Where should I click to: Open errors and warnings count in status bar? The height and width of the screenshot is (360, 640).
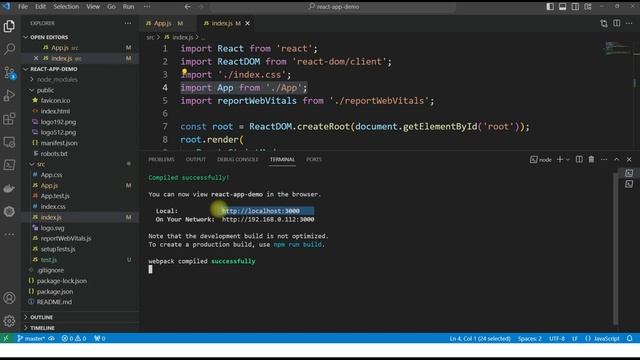click(74, 338)
